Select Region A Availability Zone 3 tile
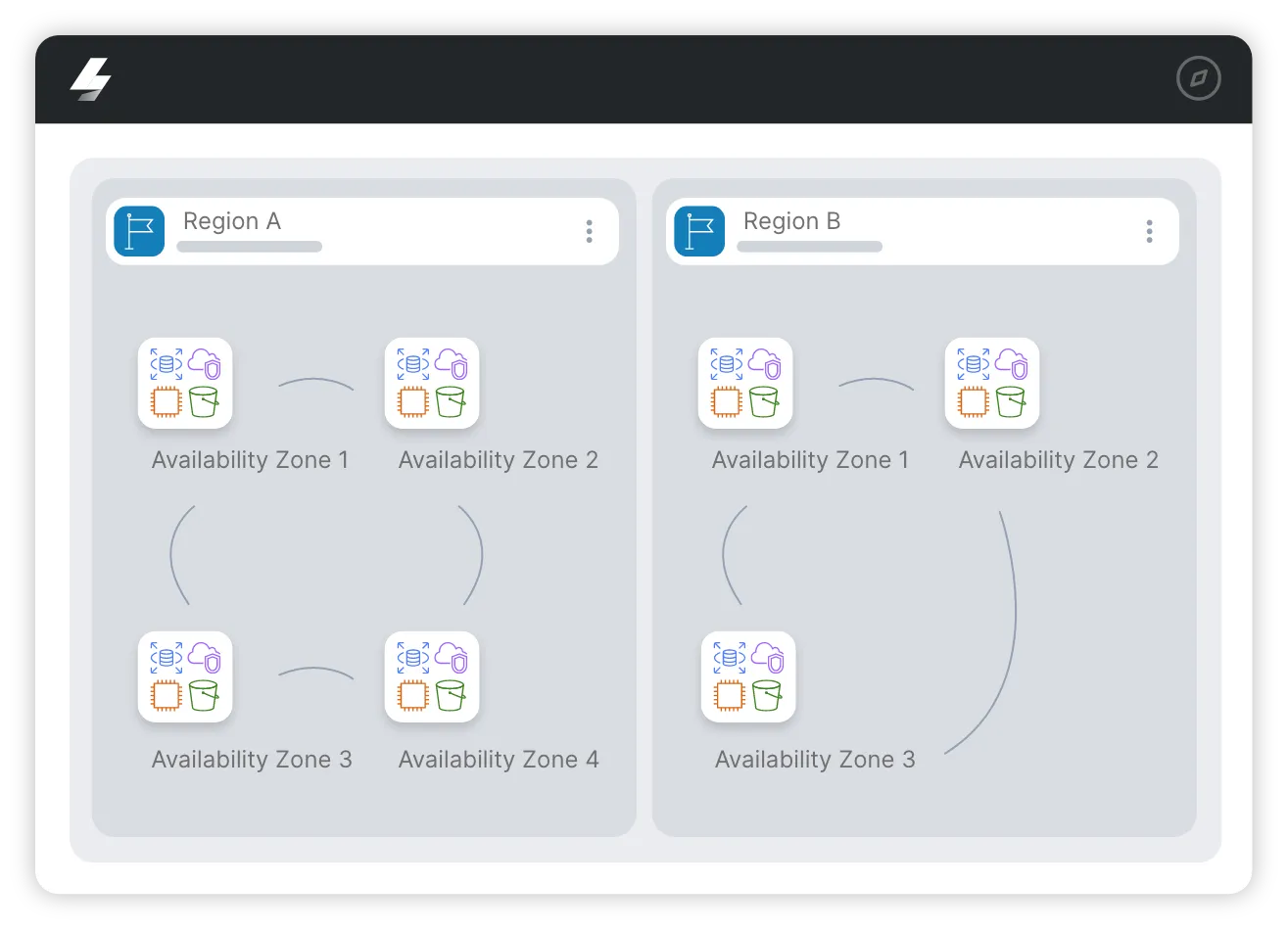This screenshot has width=1288, height=930. click(185, 676)
